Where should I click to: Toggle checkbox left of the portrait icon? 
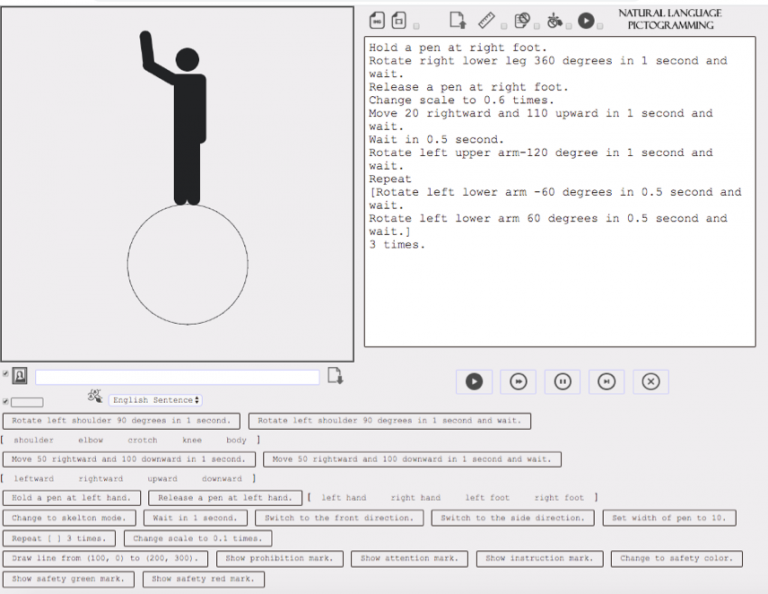tap(5, 374)
